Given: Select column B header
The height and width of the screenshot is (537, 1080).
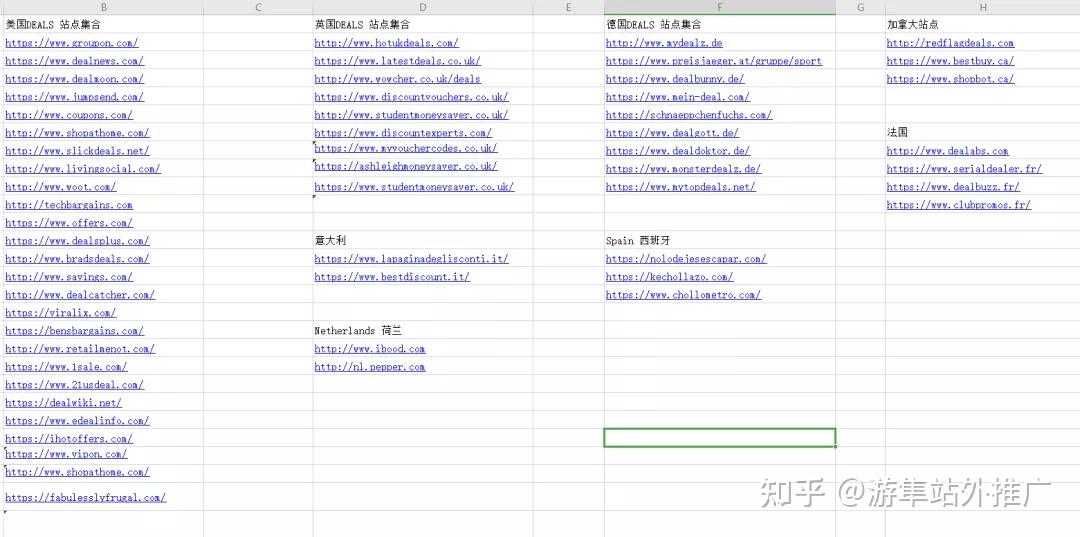Looking at the screenshot, I should tap(103, 7).
